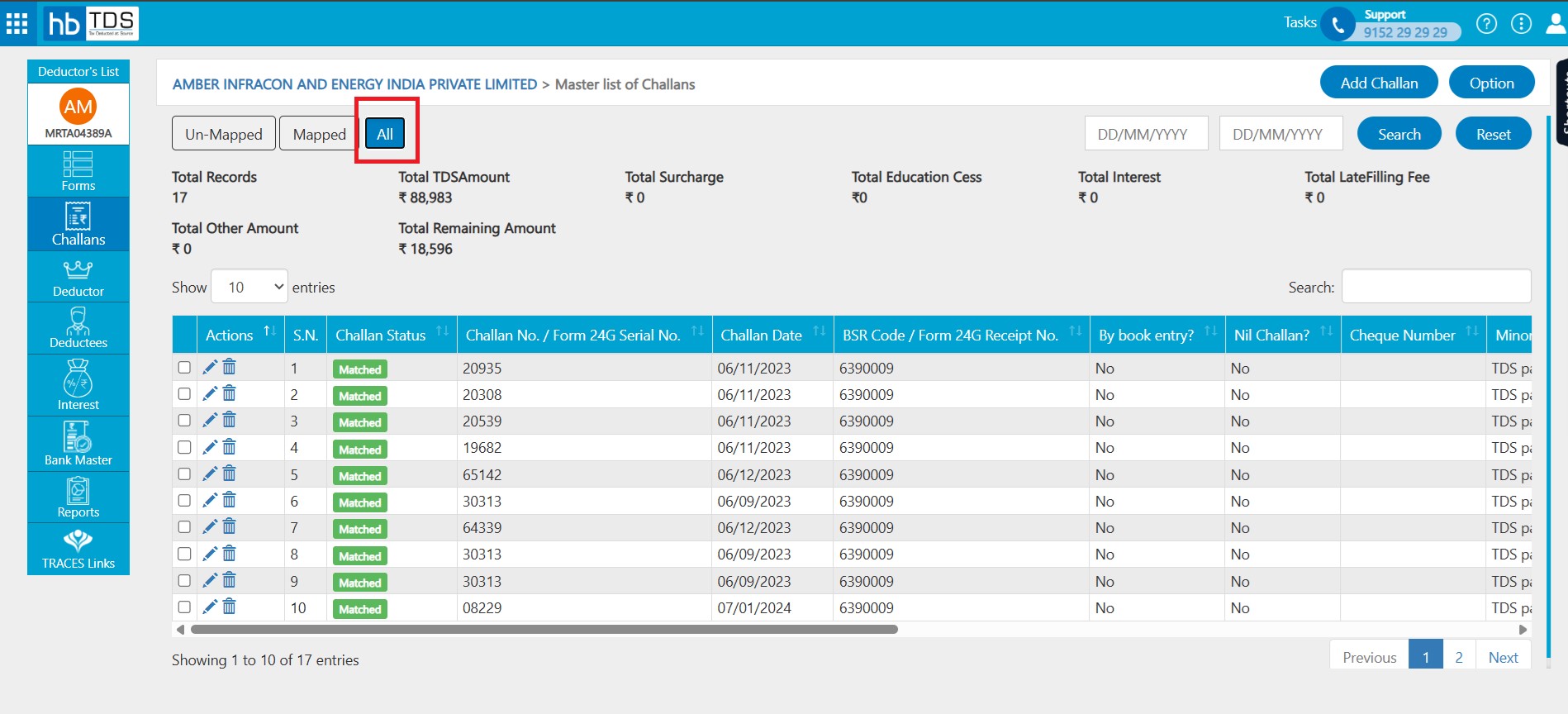Sort by Challan Status column

coord(392,335)
